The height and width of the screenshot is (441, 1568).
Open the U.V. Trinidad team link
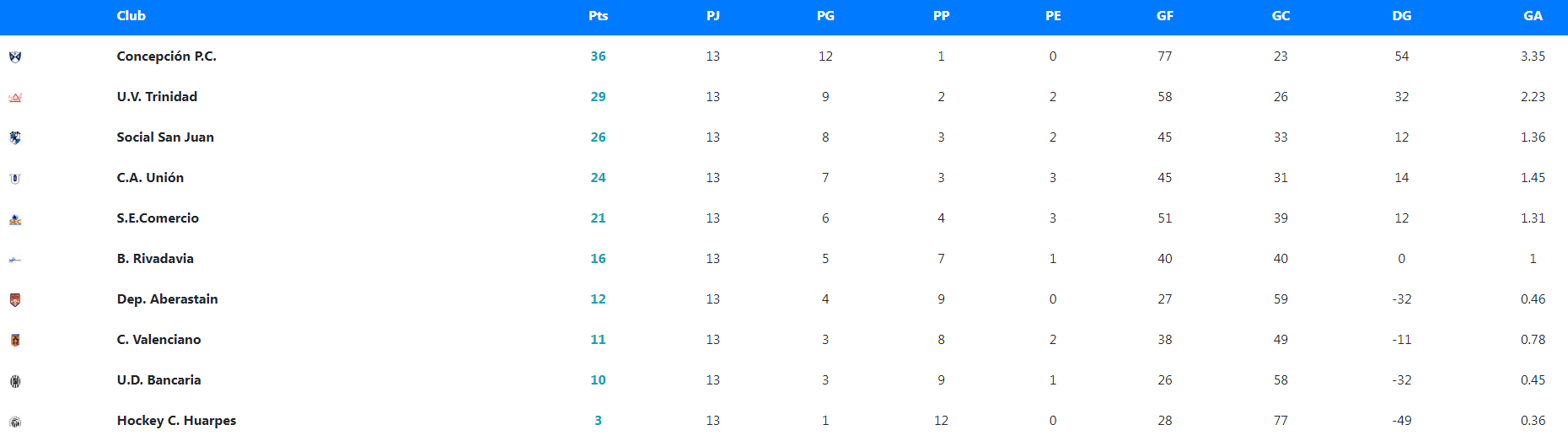[157, 97]
